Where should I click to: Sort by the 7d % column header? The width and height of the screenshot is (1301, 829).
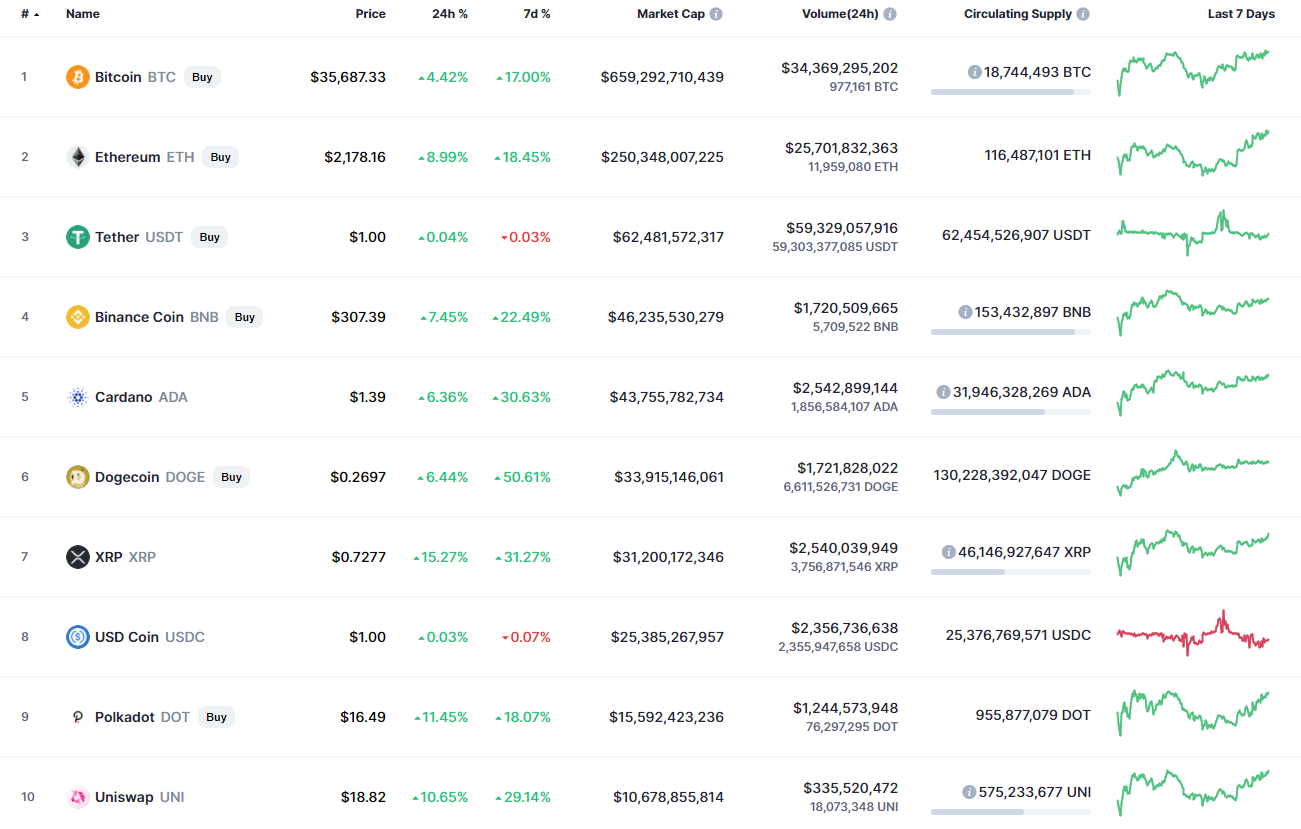pos(537,14)
